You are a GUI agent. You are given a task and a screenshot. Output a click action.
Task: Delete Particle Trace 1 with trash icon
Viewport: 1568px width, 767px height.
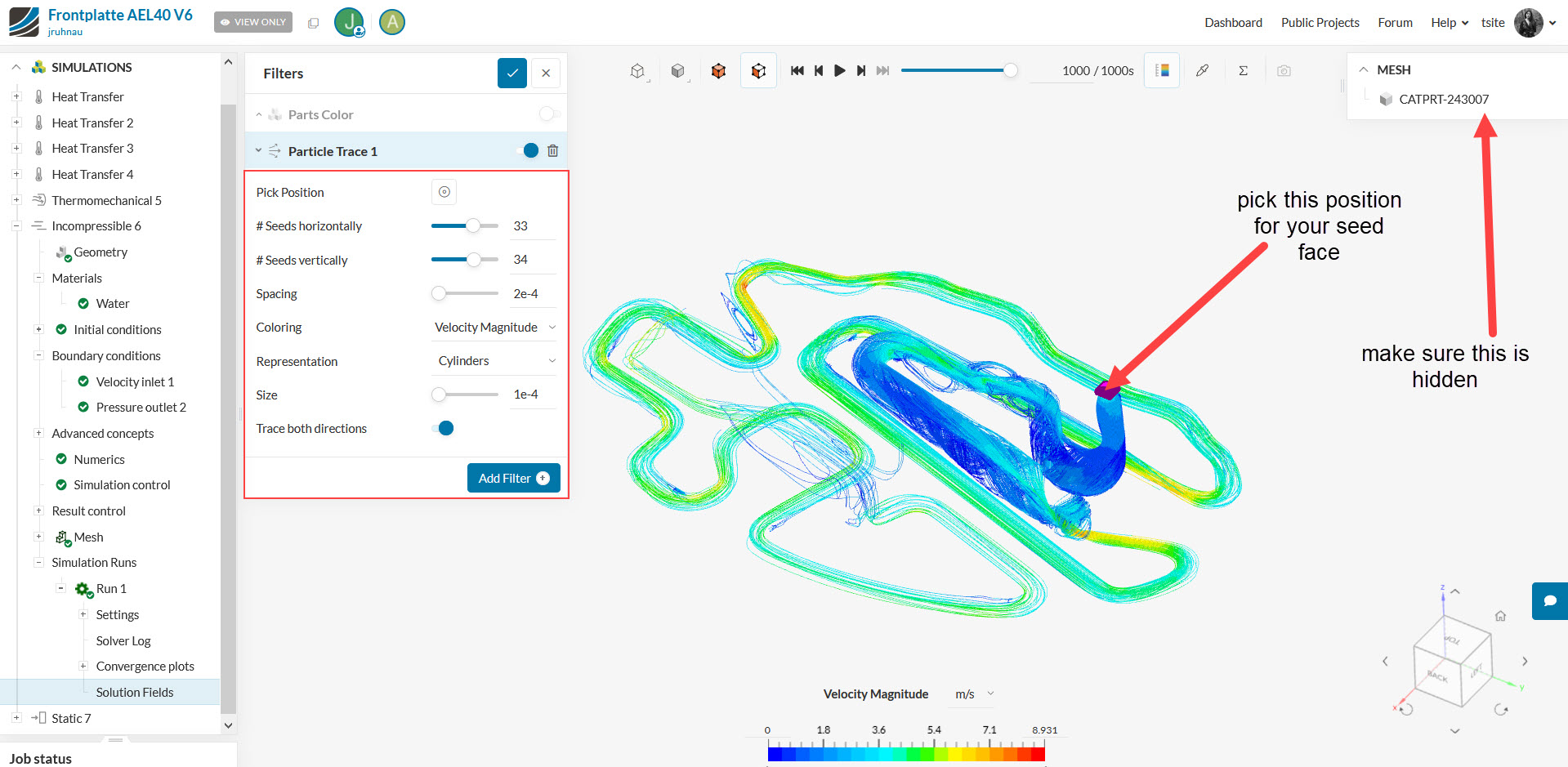[553, 151]
